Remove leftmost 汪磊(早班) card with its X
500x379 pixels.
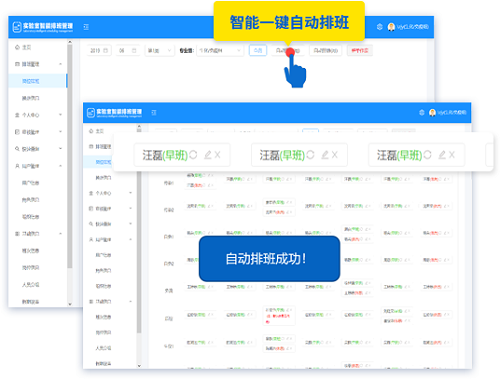click(217, 155)
